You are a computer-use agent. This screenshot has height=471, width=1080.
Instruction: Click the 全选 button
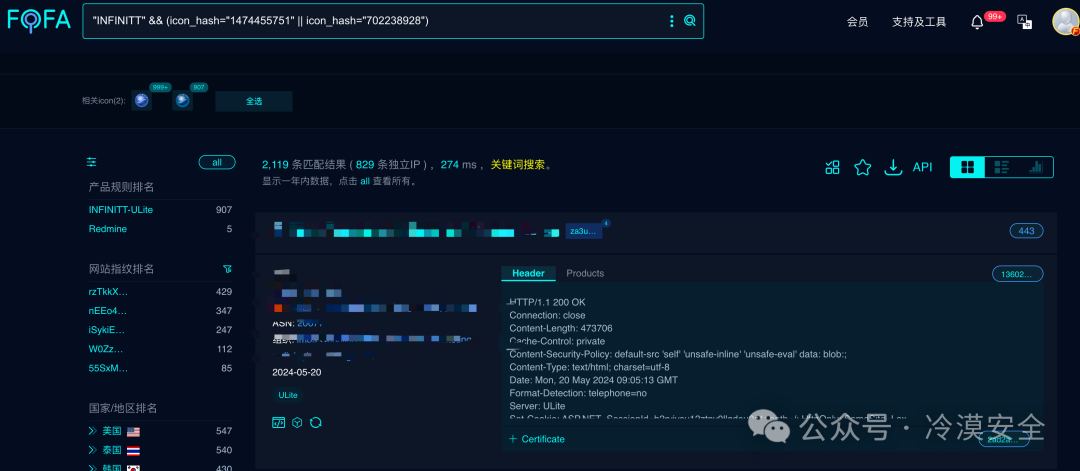(254, 101)
